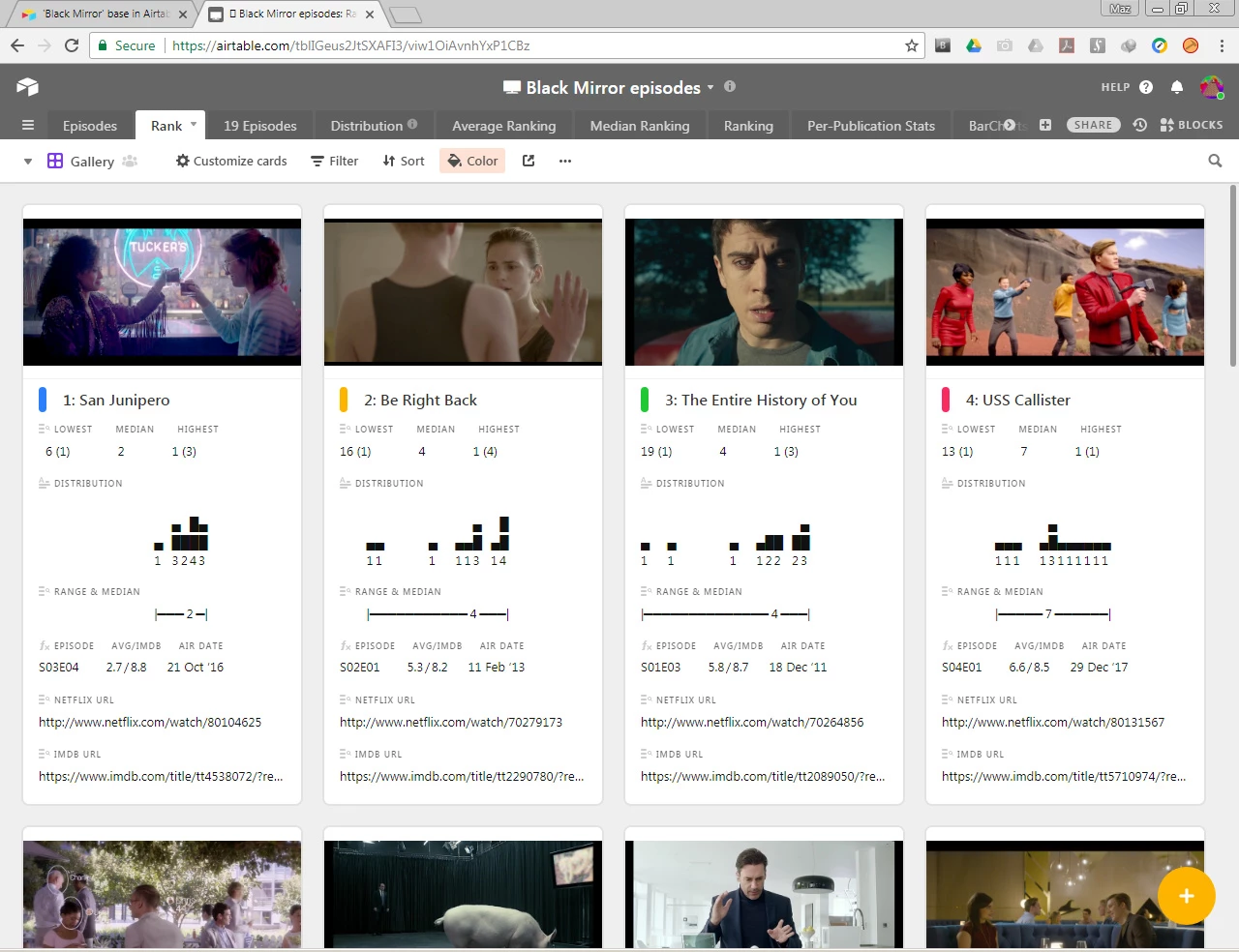Open the revision history clock icon
The height and width of the screenshot is (952, 1239).
click(1140, 125)
